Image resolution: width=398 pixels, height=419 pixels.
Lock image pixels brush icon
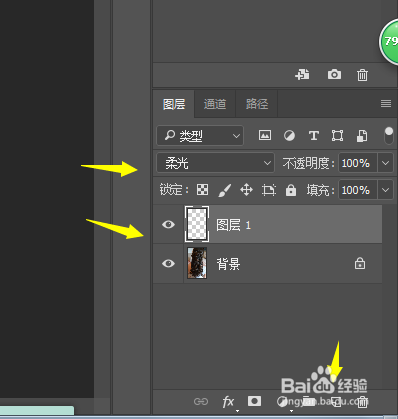click(x=225, y=190)
